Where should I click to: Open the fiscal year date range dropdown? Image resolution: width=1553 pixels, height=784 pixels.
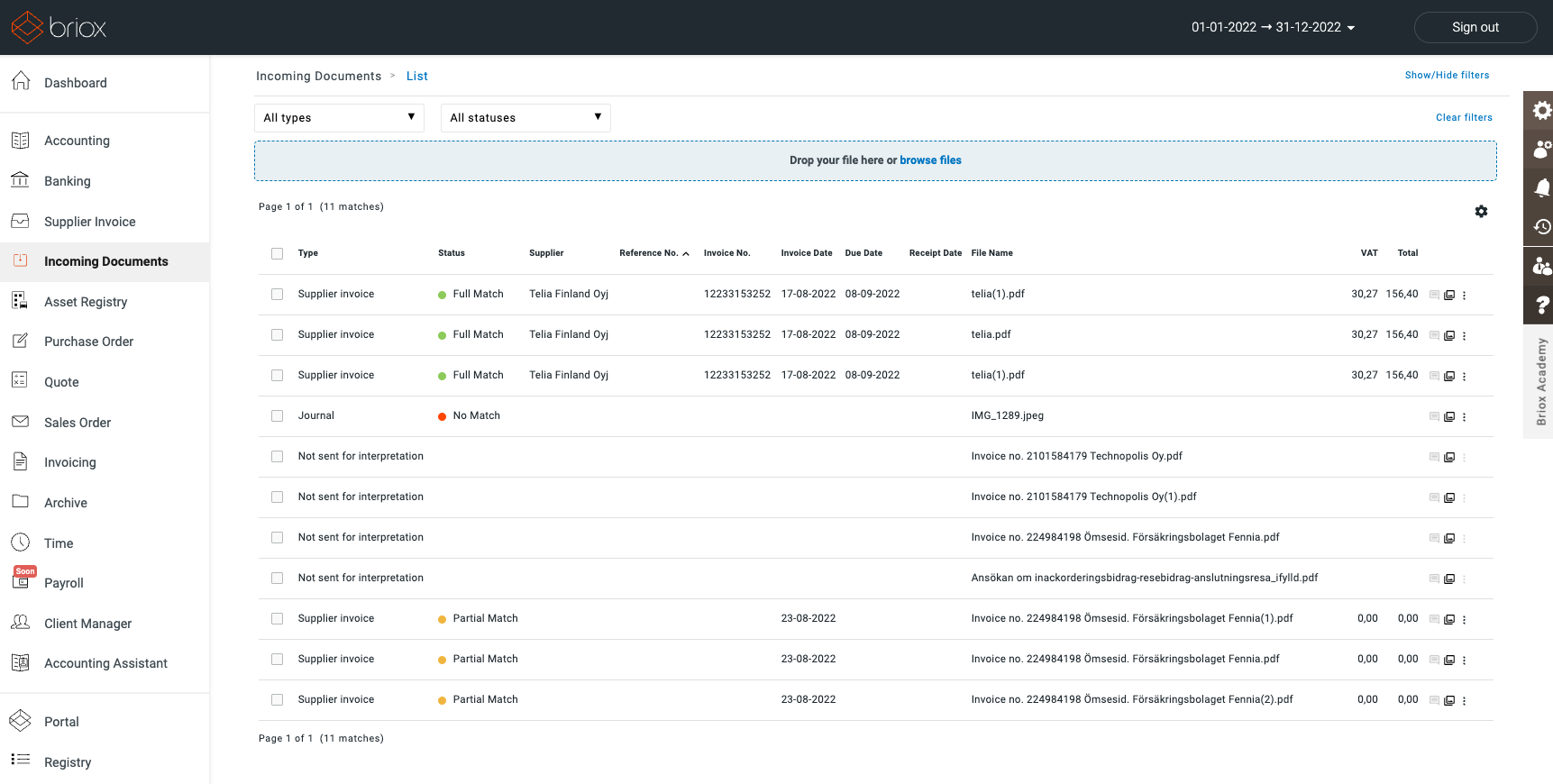(1273, 27)
